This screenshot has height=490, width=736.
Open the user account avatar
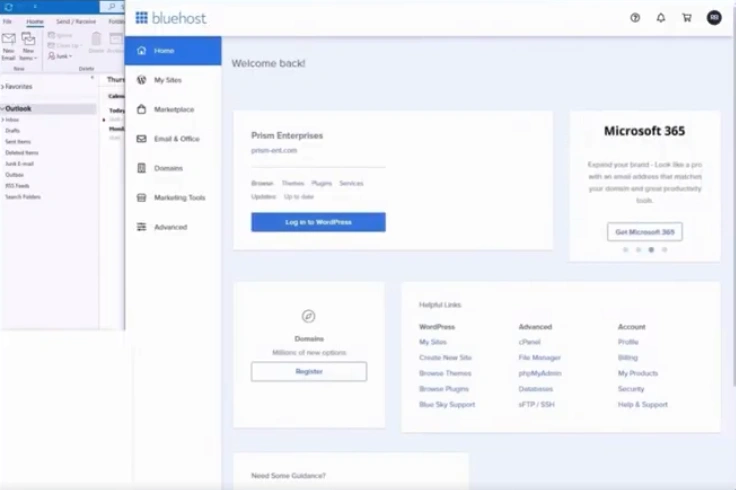[x=714, y=18]
